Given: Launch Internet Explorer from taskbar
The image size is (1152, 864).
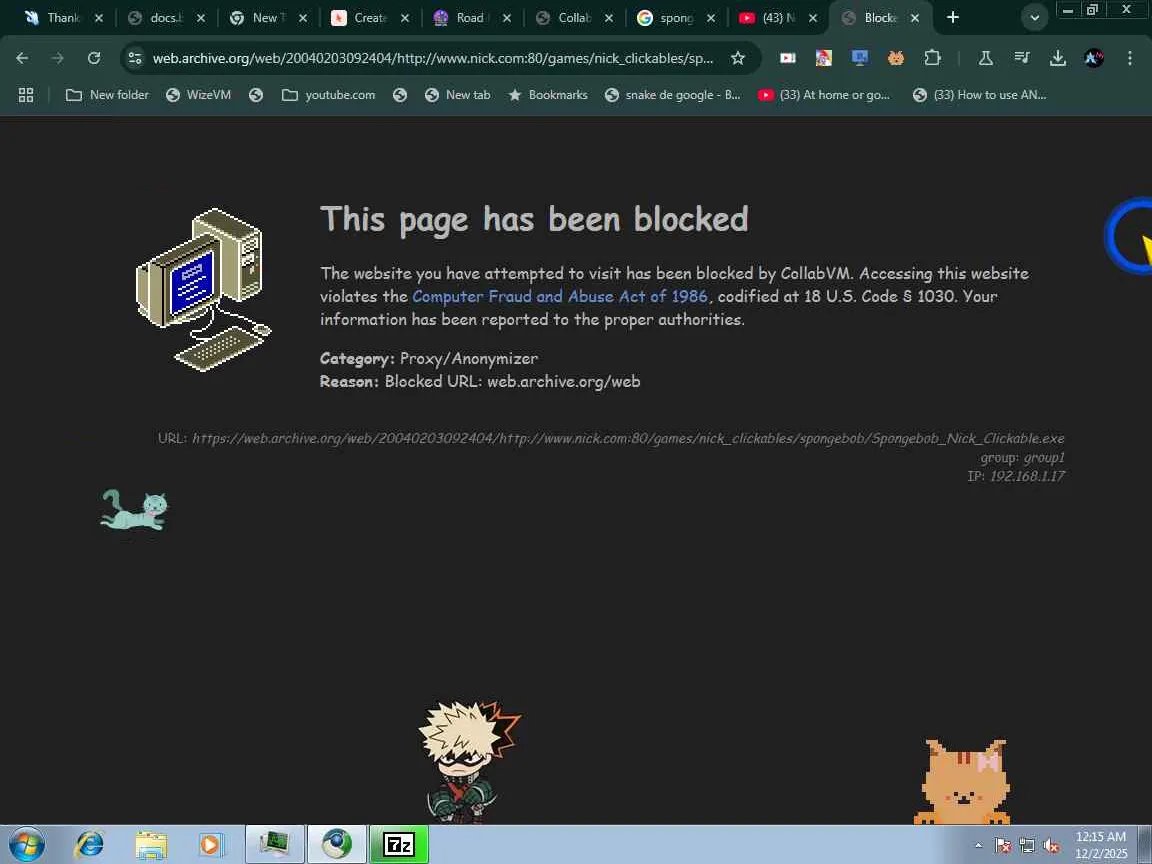Looking at the screenshot, I should click(x=89, y=844).
